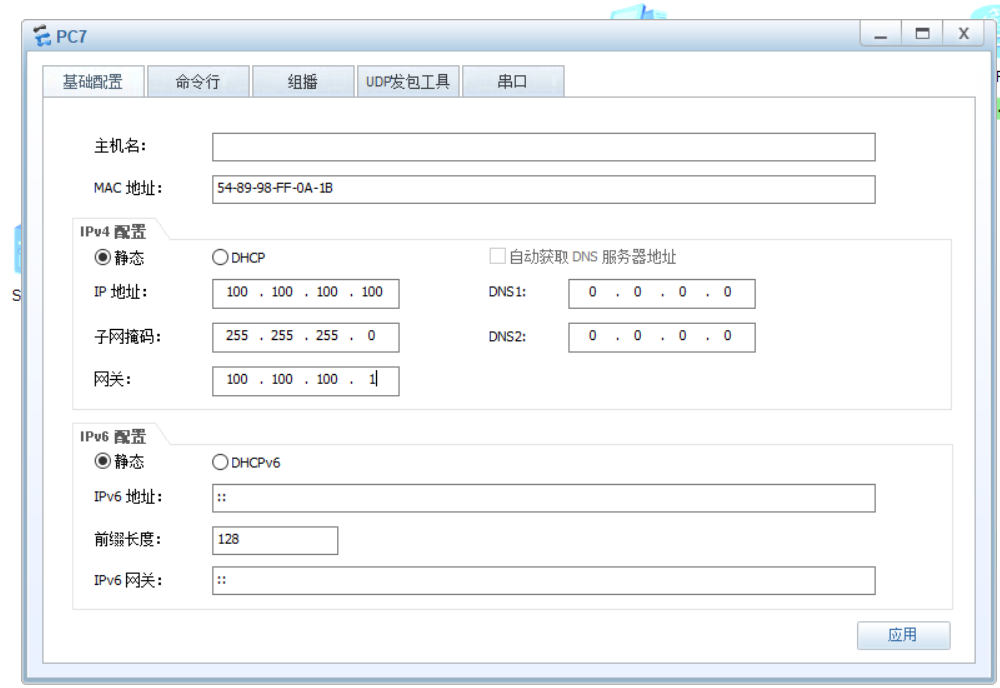The width and height of the screenshot is (1000, 688).
Task: Click the 应用 apply button
Action: [903, 635]
